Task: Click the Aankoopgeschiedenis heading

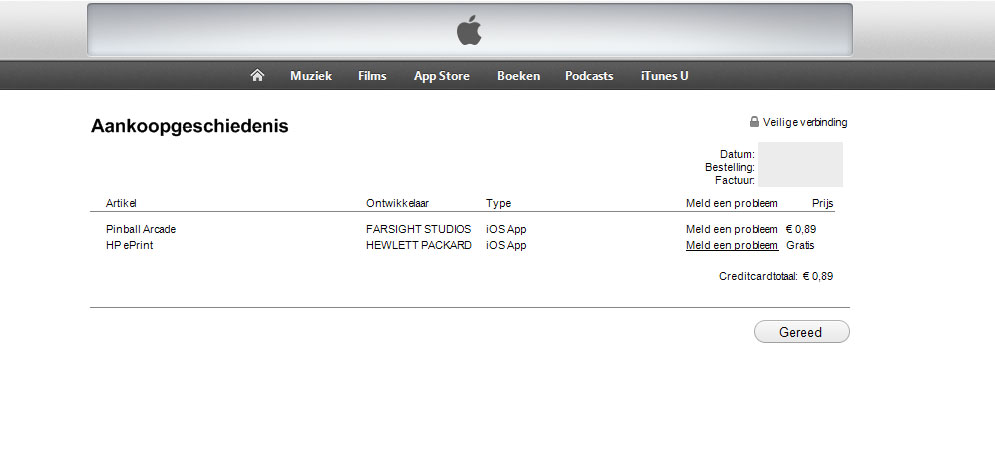Action: click(190, 126)
